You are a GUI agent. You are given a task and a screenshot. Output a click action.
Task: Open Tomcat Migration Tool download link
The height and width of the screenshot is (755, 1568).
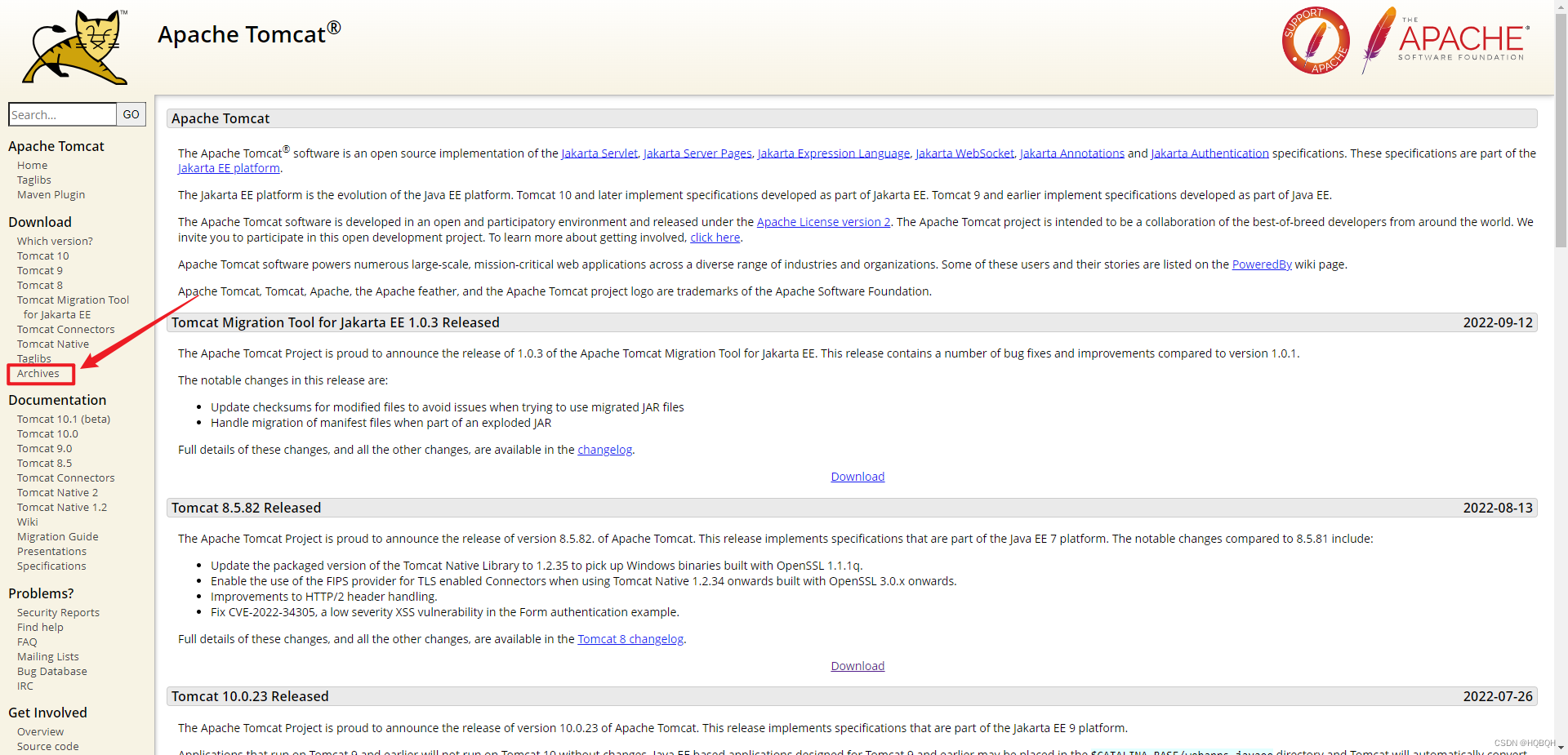(73, 307)
